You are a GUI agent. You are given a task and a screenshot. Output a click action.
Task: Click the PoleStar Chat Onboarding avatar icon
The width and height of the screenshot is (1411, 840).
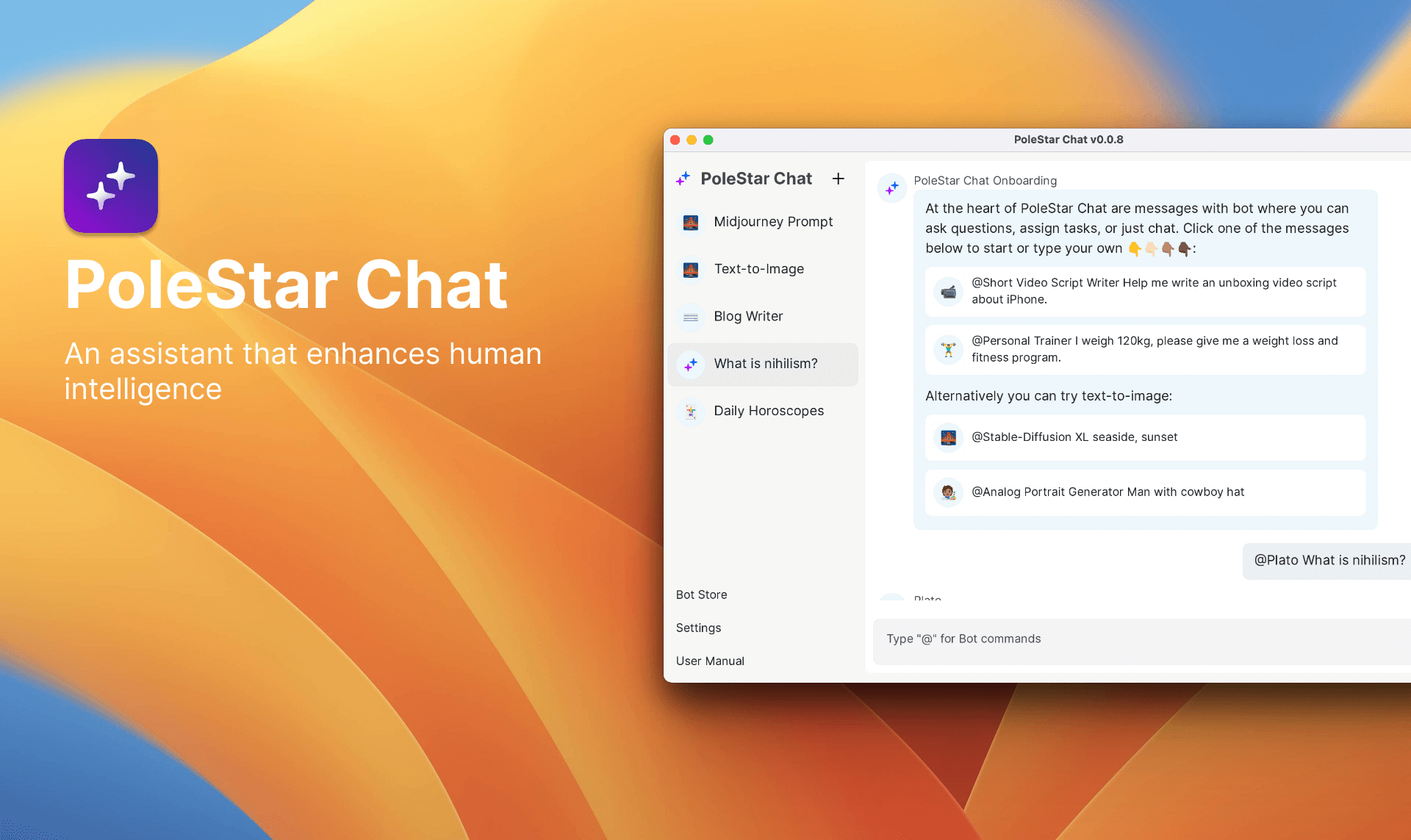tap(892, 188)
